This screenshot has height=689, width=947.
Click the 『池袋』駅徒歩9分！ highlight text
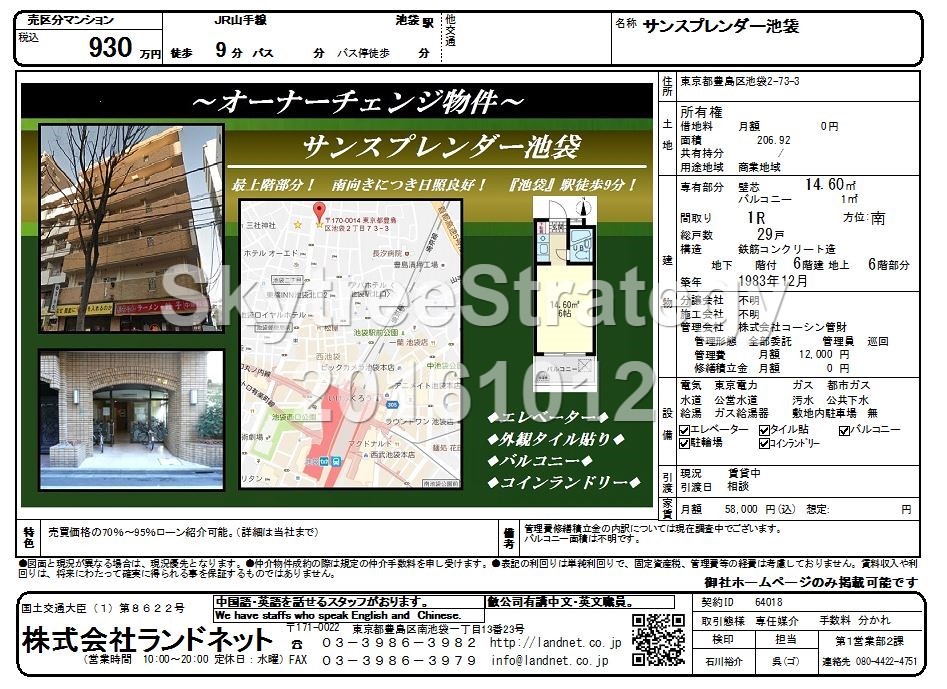[x=573, y=185]
